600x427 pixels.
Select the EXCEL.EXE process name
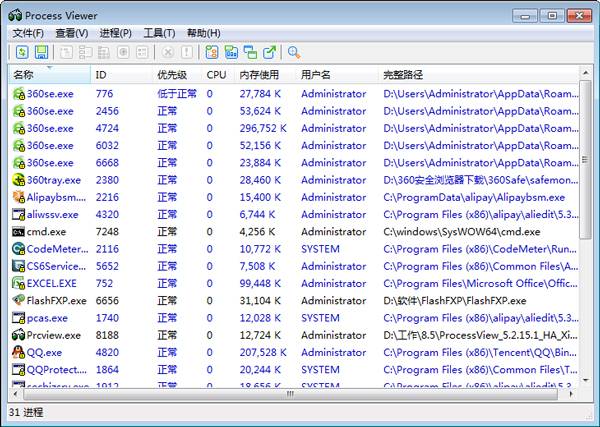(x=52, y=283)
